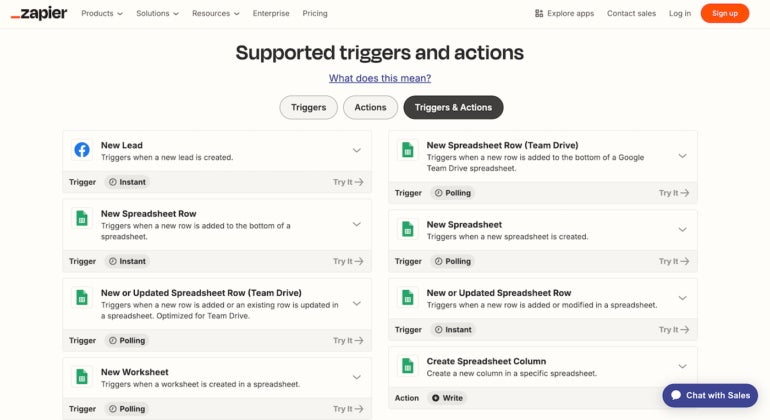Select the Triggers & Actions tab
This screenshot has width=770, height=420.
[x=453, y=107]
